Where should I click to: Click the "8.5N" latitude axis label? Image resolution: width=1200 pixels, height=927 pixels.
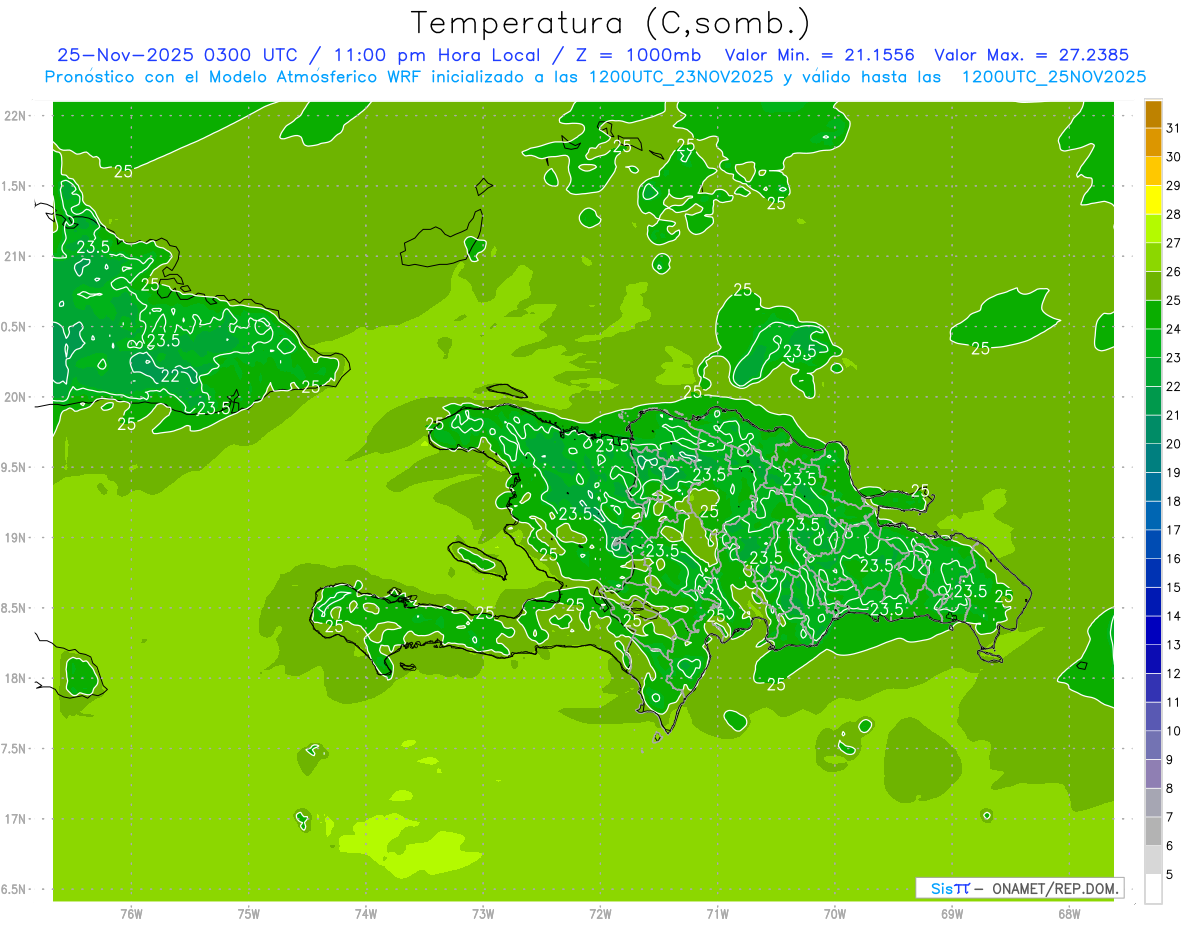pos(15,609)
